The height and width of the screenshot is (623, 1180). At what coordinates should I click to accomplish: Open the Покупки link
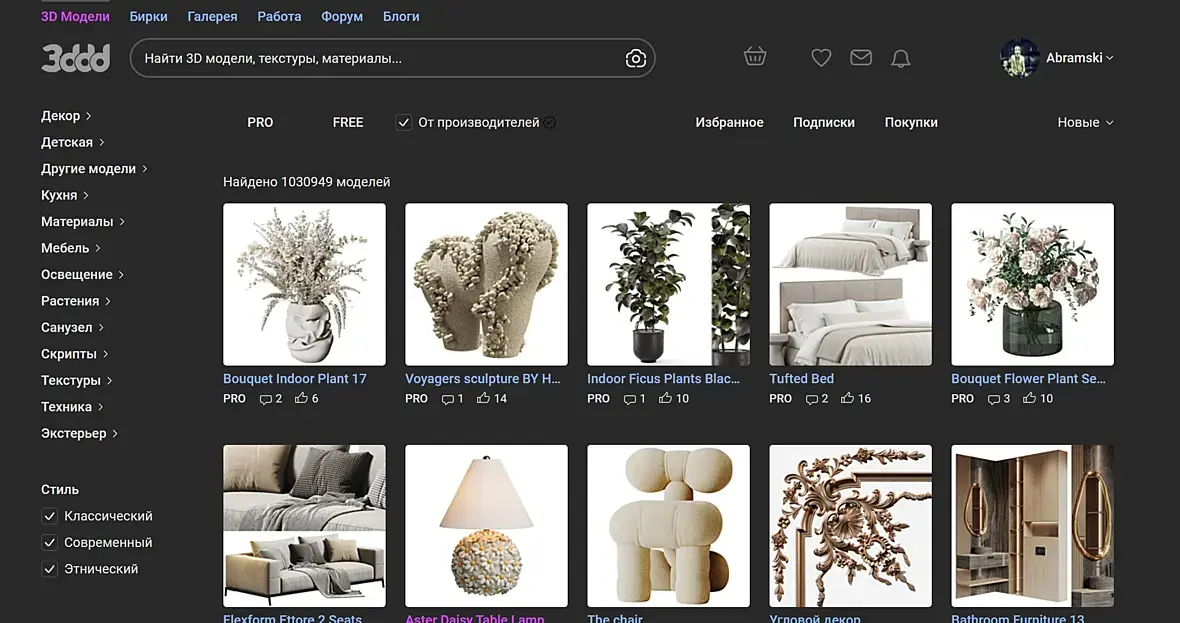pos(911,123)
